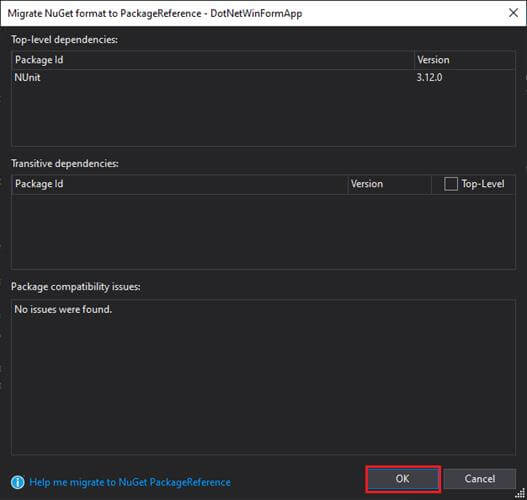The height and width of the screenshot is (500, 527).
Task: Click Version header in top-level dependencies
Action: tap(433, 60)
